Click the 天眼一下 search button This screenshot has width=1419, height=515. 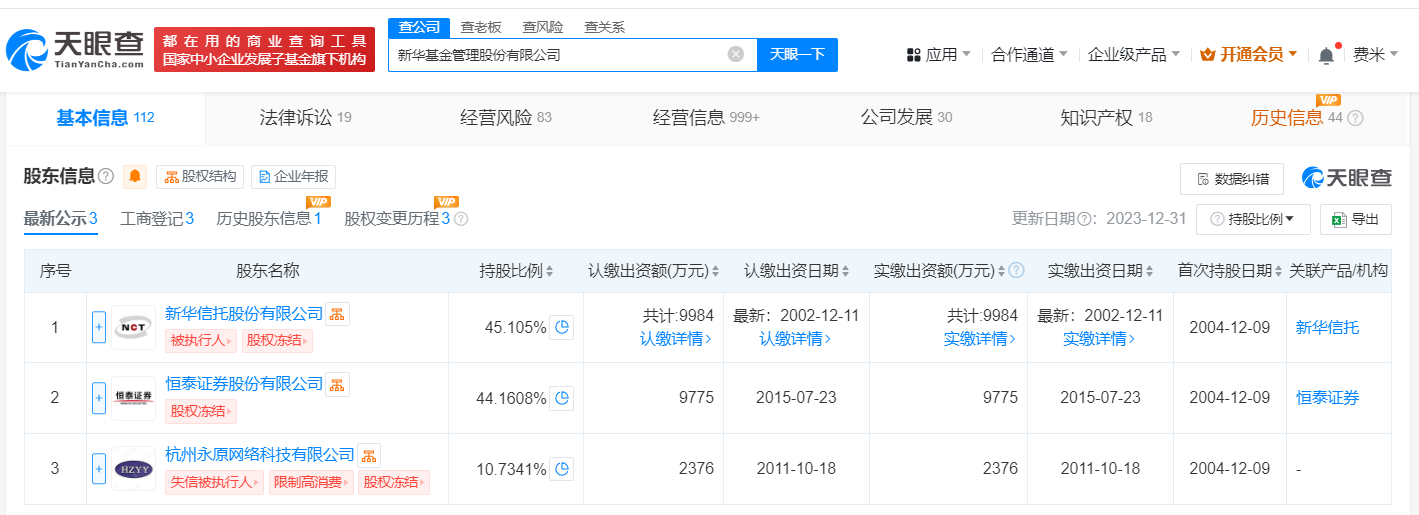point(797,54)
